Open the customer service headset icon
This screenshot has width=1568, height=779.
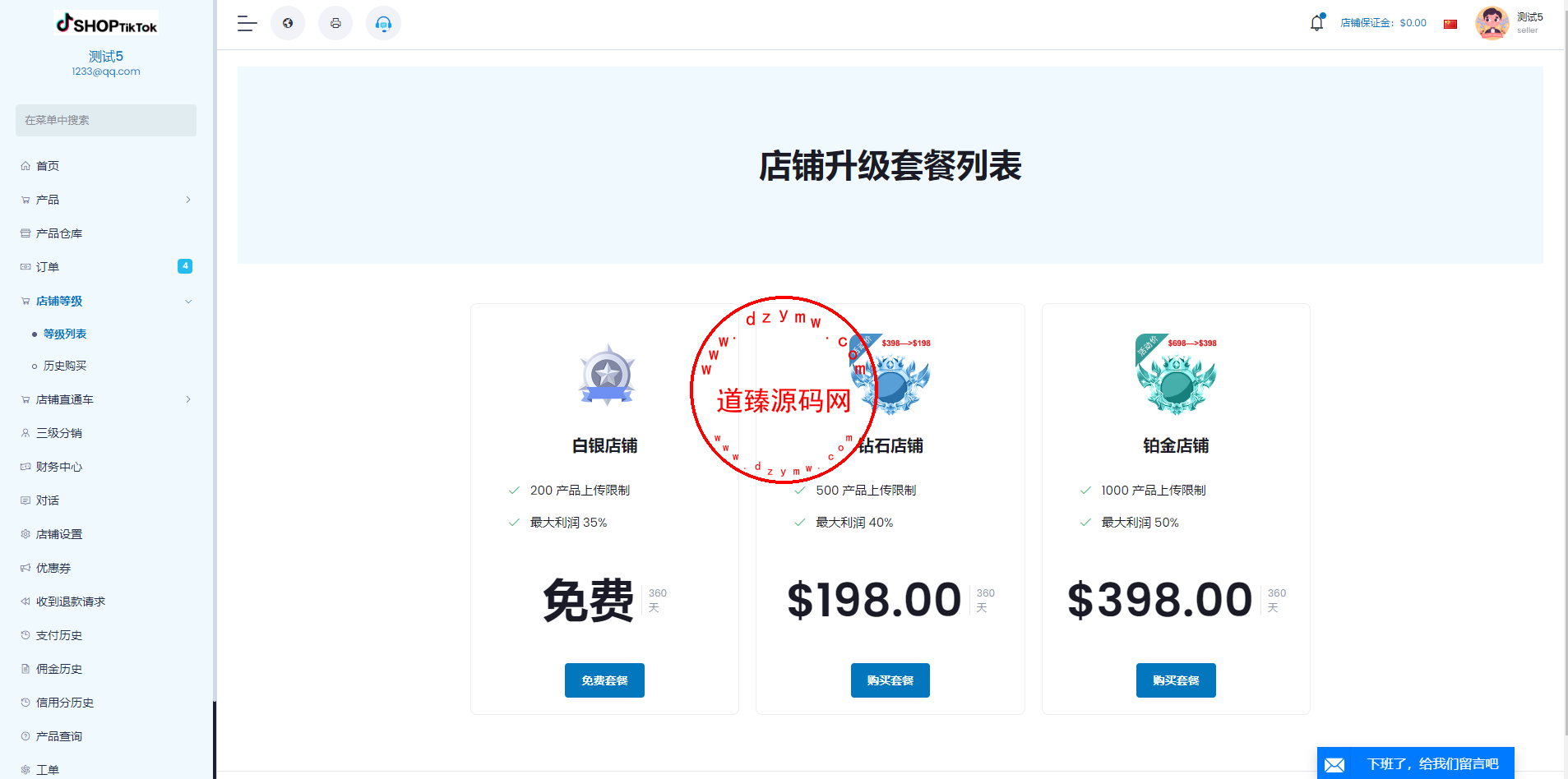point(383,23)
